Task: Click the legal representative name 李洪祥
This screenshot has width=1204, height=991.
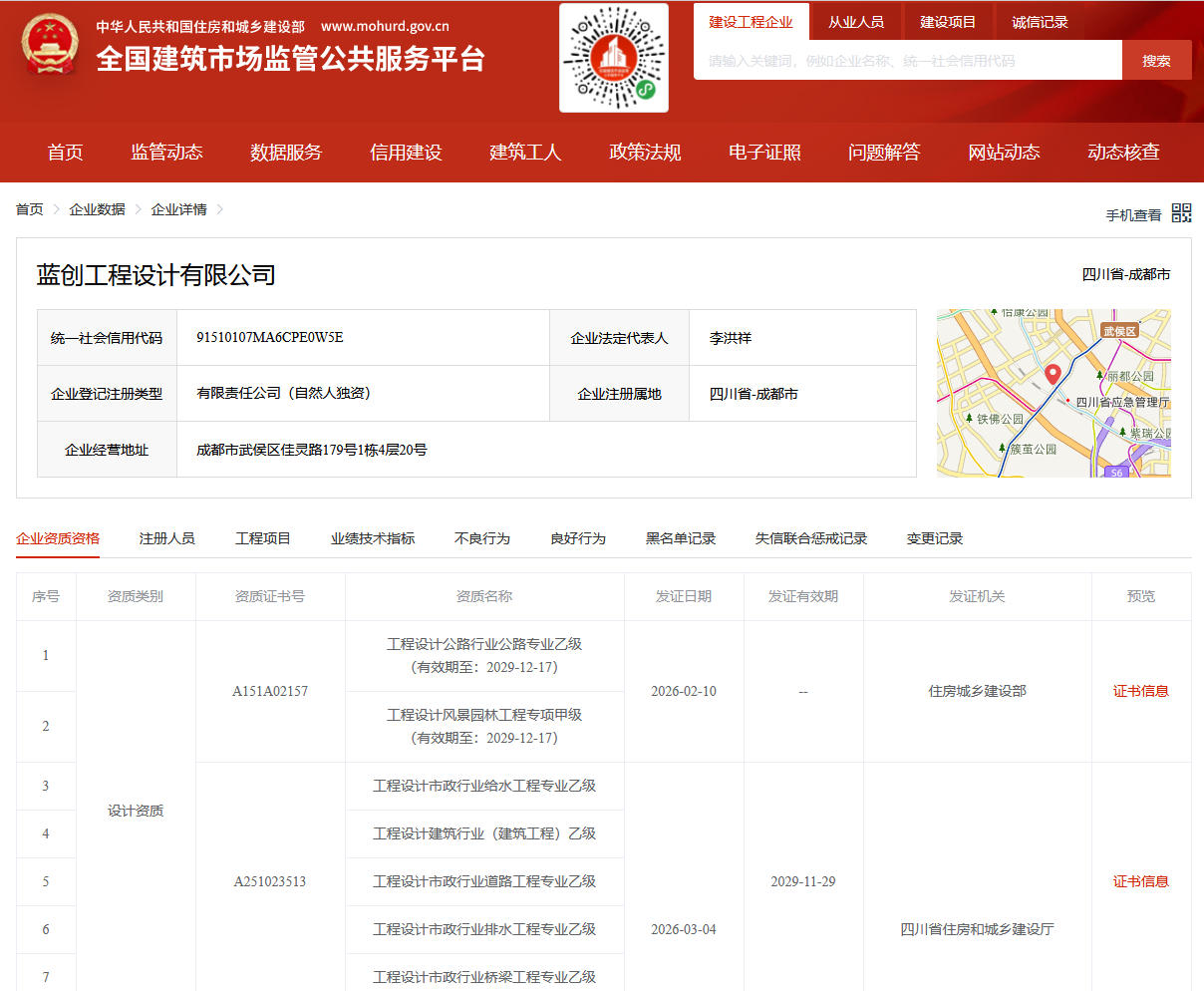Action: (731, 338)
